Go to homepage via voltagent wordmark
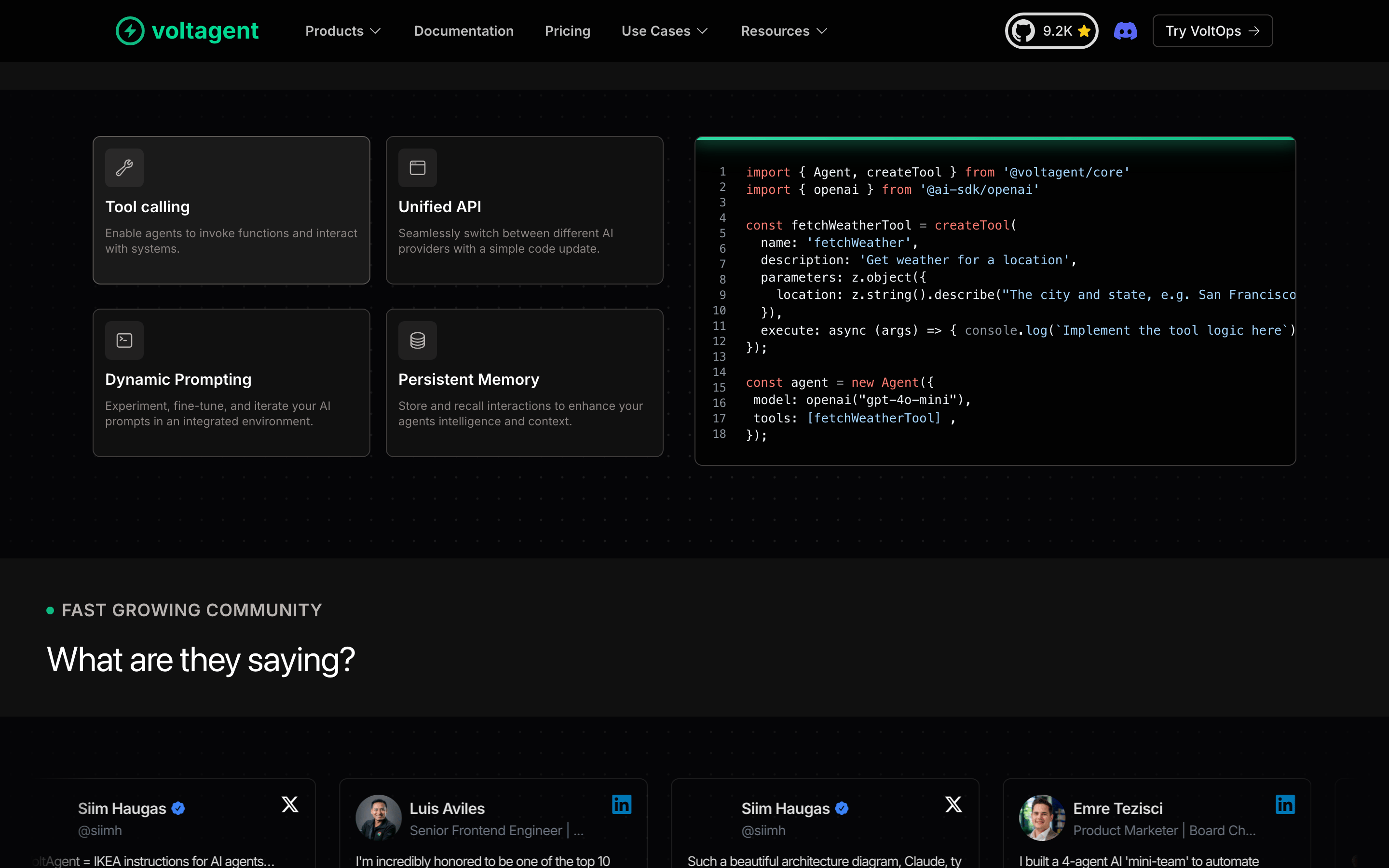Viewport: 1389px width, 868px height. (205, 30)
